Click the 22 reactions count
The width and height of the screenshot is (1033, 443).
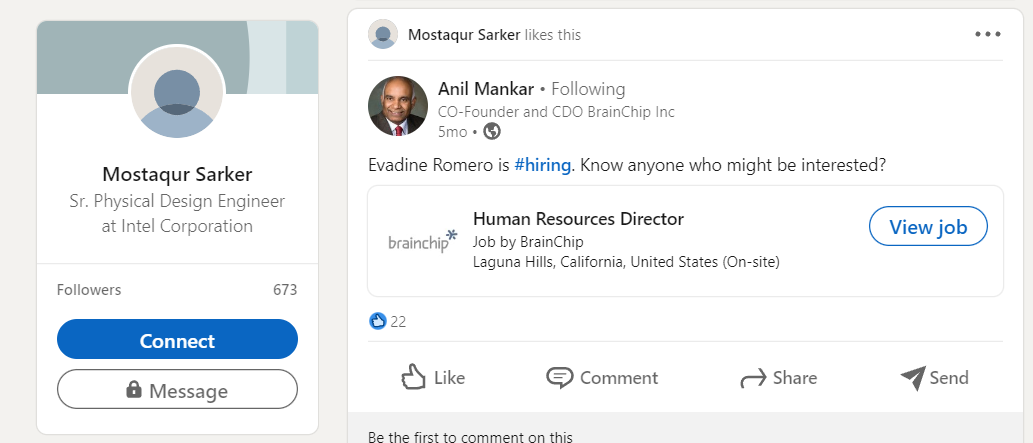(x=398, y=322)
